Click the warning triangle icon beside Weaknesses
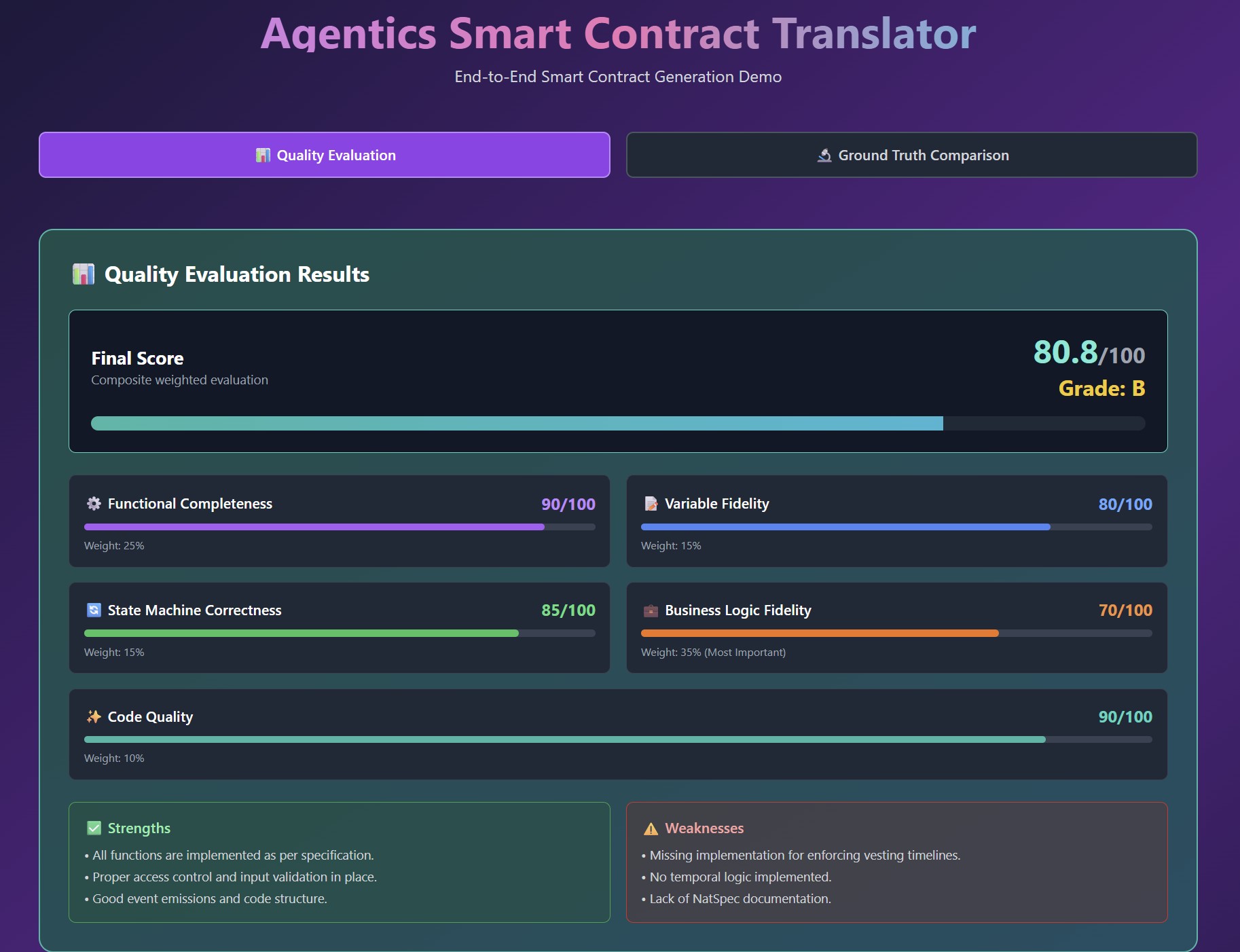The height and width of the screenshot is (952, 1240). [651, 828]
